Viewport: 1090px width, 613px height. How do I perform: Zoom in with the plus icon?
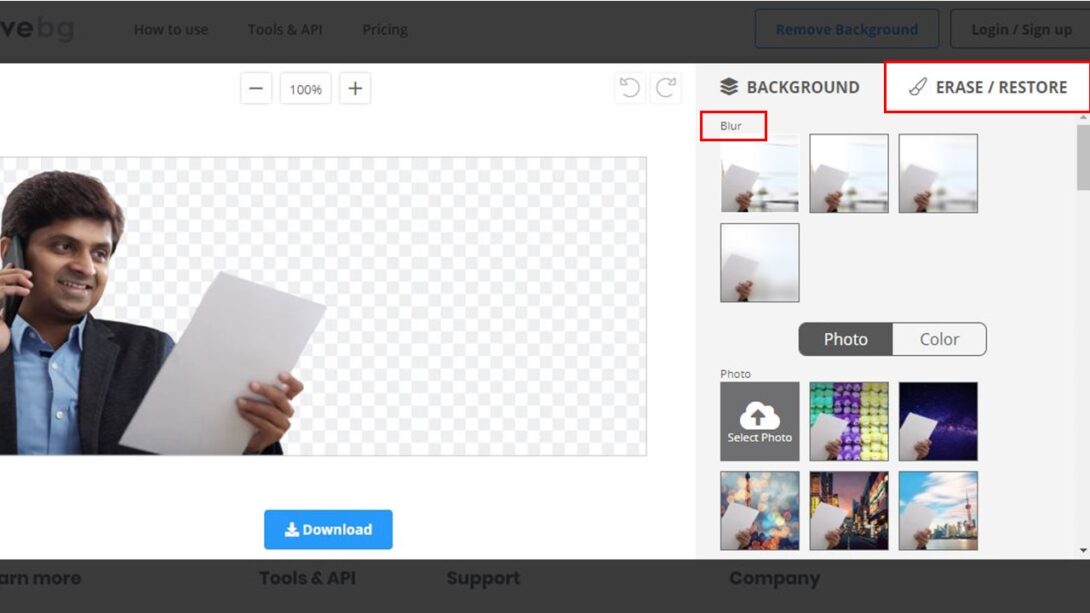[354, 88]
